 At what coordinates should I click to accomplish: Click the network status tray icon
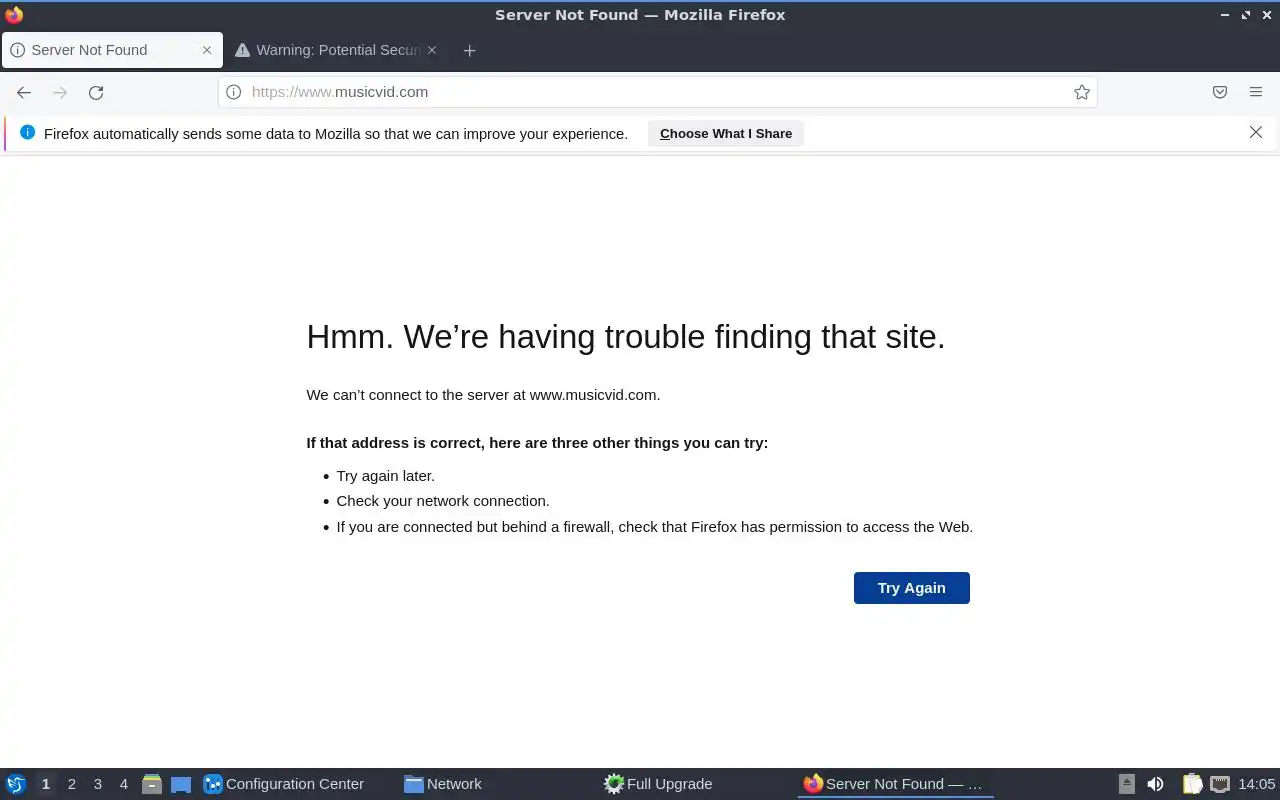click(1219, 784)
